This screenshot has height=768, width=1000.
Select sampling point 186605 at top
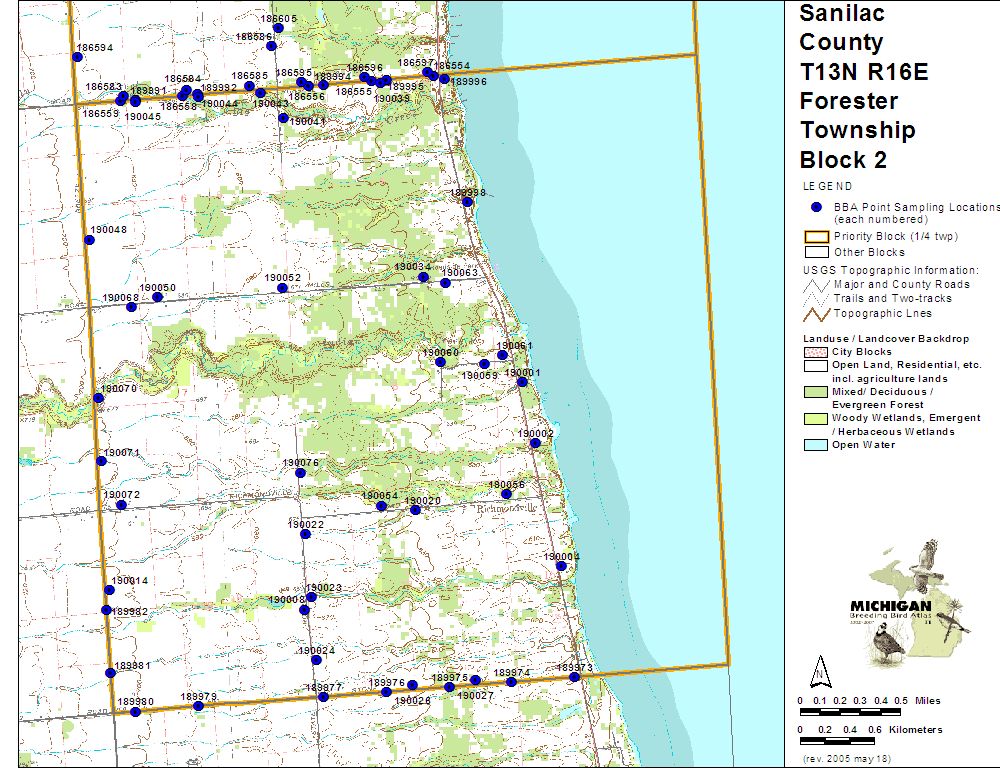(x=278, y=28)
